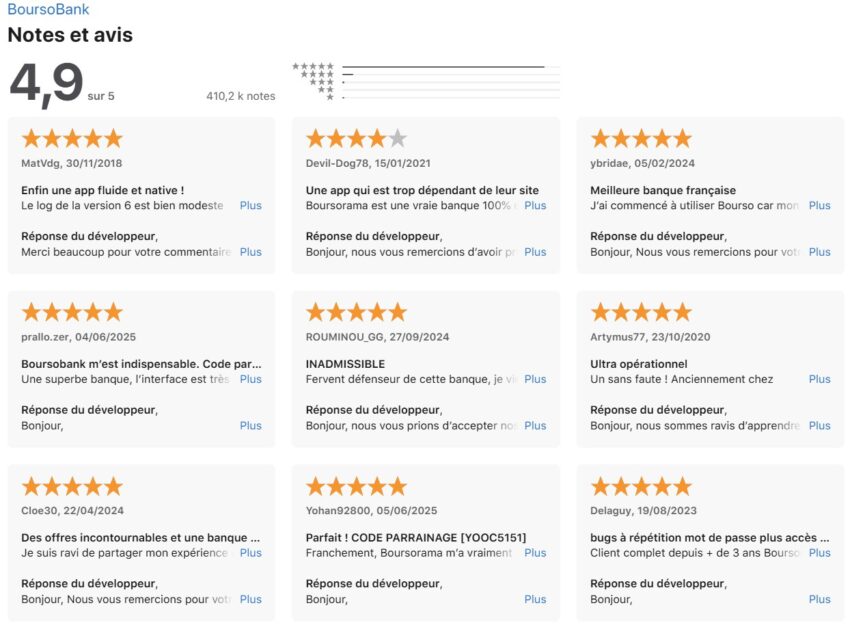This screenshot has width=850, height=627.
Task: Expand developer reply to Yohan92800's review
Action: tap(535, 599)
